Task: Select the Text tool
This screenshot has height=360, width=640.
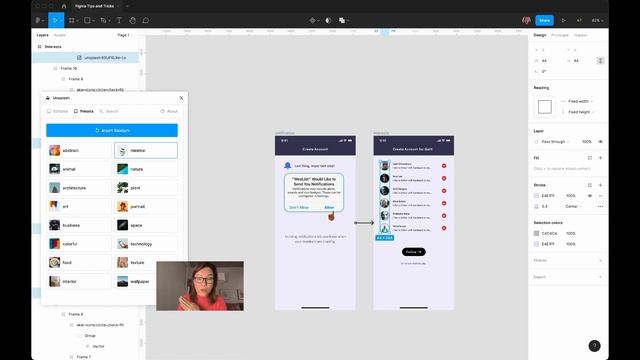Action: point(119,20)
